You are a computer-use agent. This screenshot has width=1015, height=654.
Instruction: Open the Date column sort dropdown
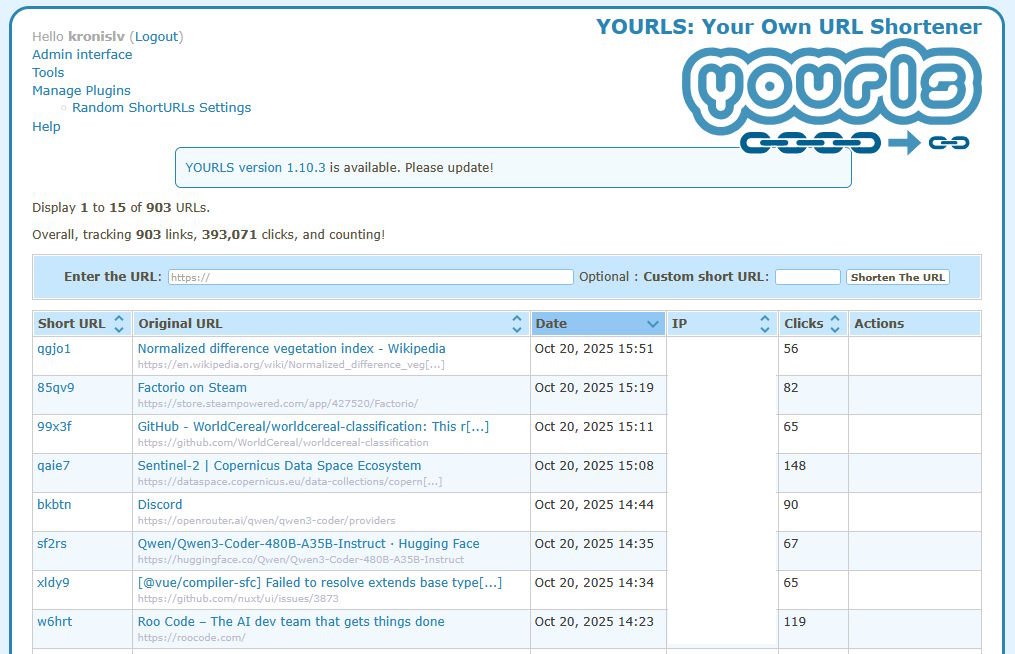tap(652, 322)
